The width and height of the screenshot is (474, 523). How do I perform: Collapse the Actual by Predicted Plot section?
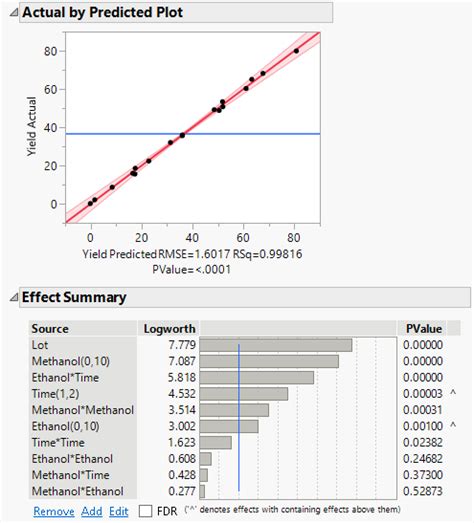click(x=14, y=13)
